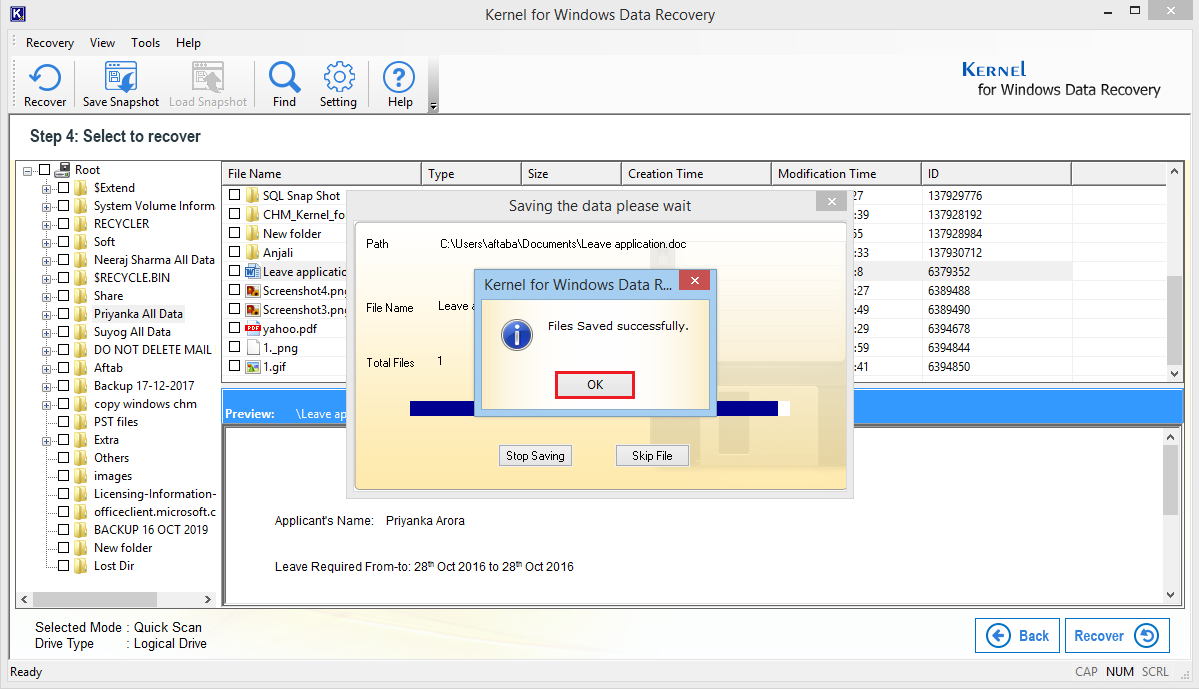
Task: Click the Load Snapshot toolbar icon
Action: click(x=208, y=77)
